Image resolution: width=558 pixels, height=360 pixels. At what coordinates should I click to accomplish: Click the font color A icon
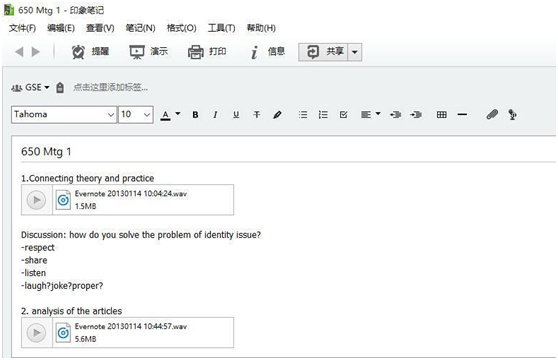tap(165, 115)
